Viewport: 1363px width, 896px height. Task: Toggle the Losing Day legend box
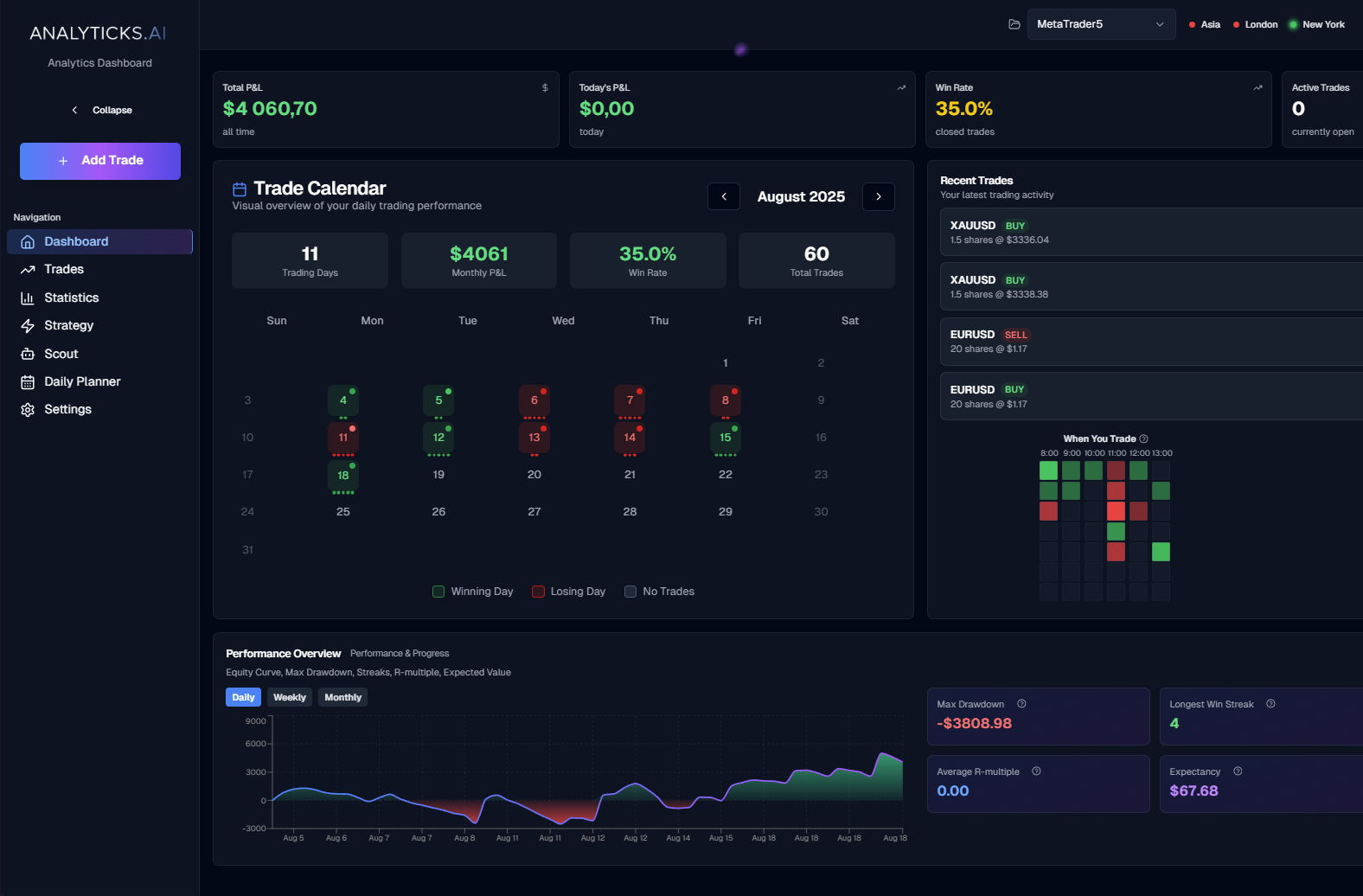(x=538, y=592)
